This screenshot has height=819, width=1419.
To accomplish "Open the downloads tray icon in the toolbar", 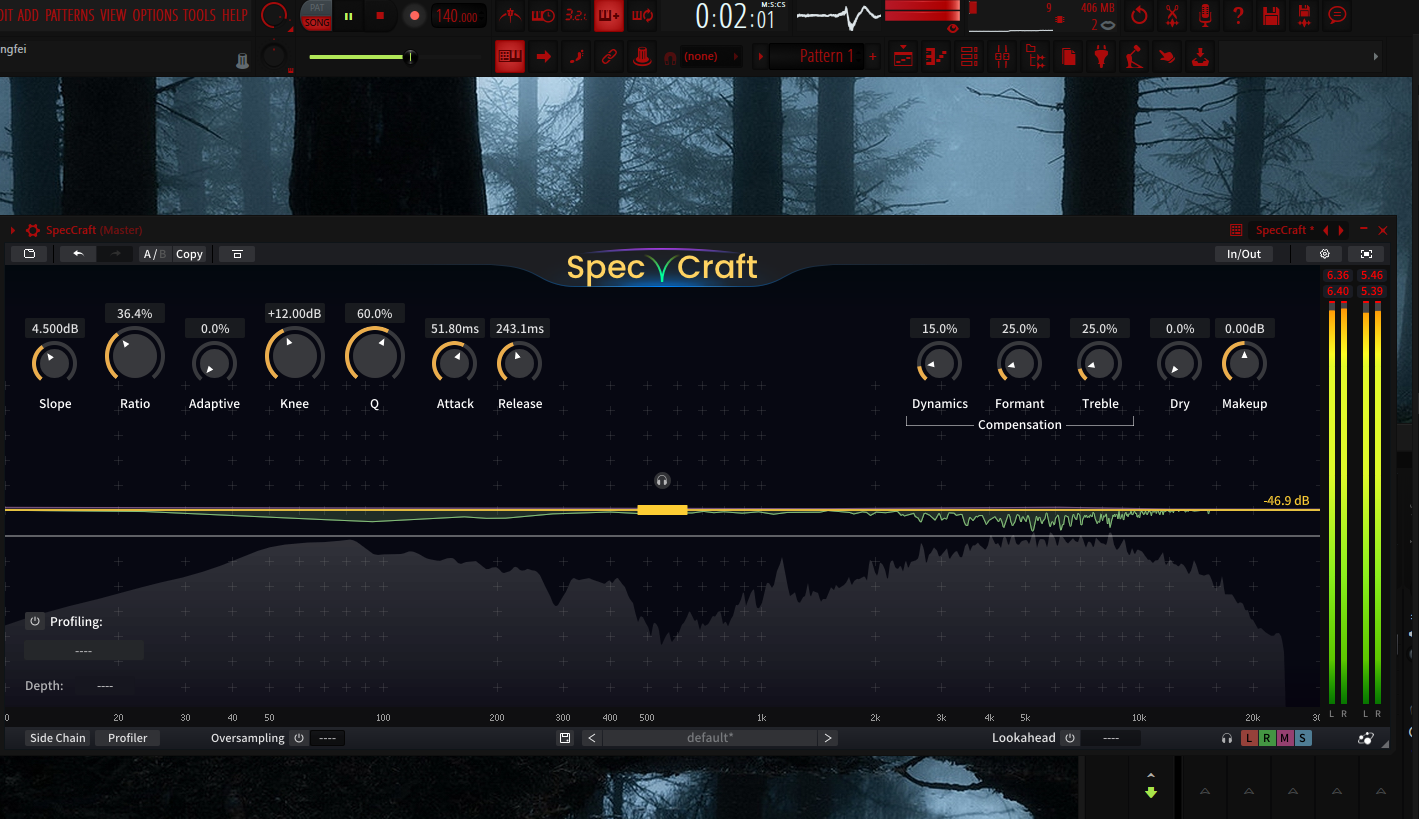I will (1200, 57).
